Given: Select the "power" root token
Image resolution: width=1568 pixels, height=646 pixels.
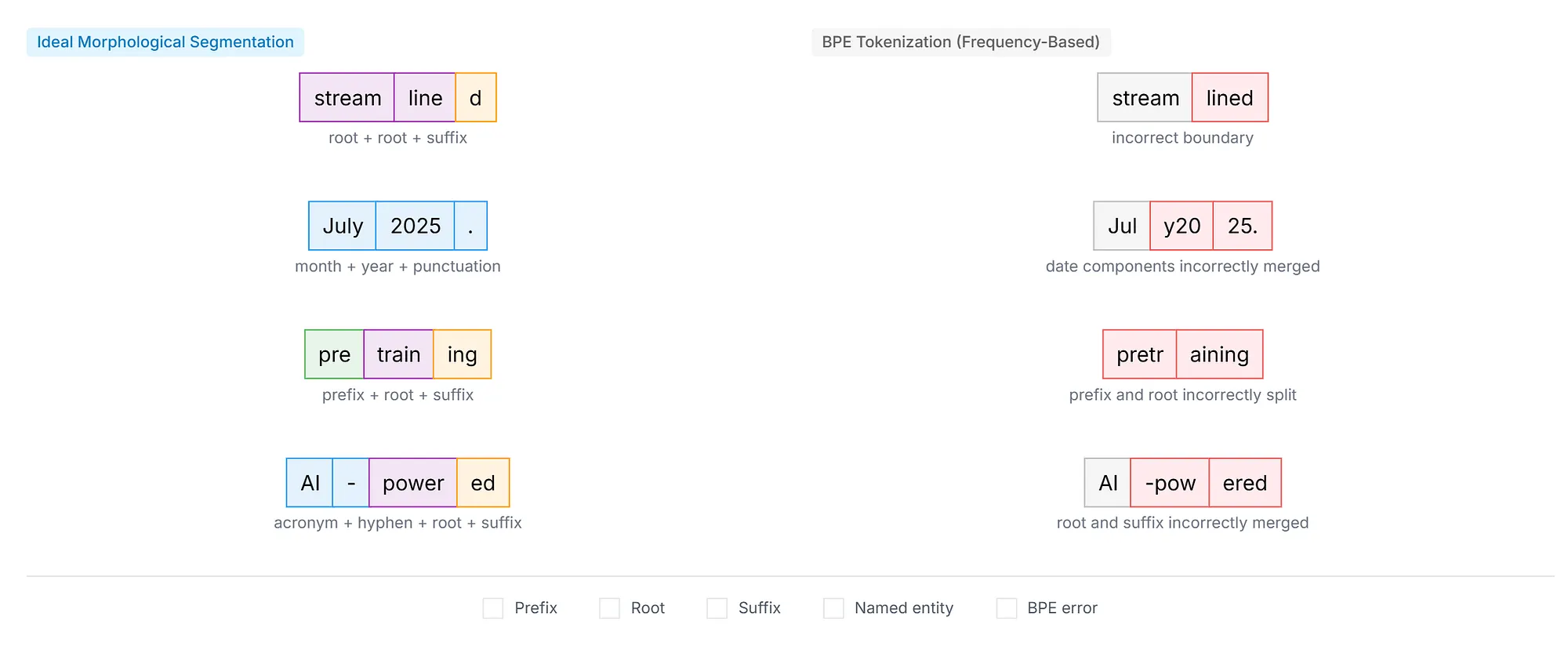Looking at the screenshot, I should click(x=413, y=483).
